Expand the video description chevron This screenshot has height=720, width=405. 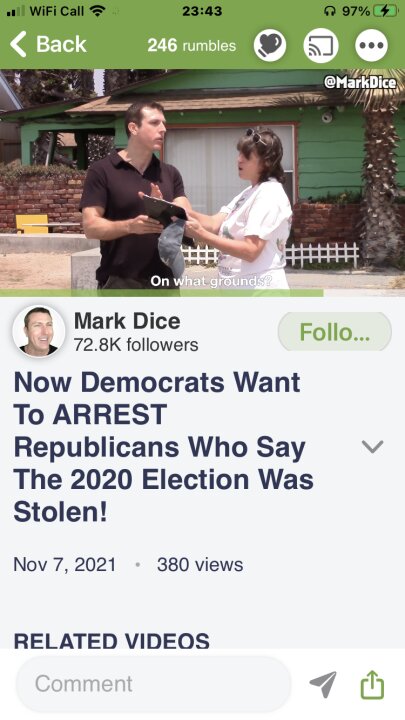pyautogui.click(x=372, y=446)
